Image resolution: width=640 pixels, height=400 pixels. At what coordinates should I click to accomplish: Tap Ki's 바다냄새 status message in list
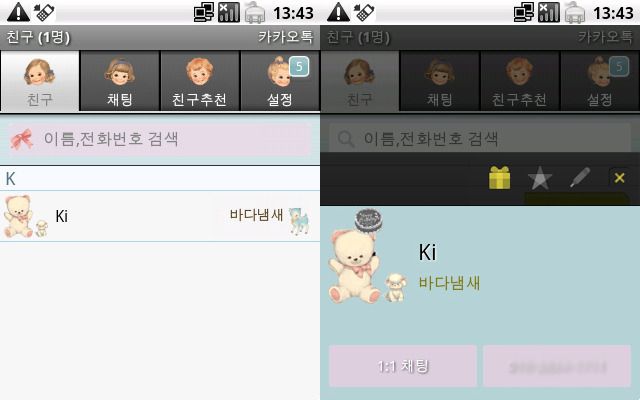point(256,215)
